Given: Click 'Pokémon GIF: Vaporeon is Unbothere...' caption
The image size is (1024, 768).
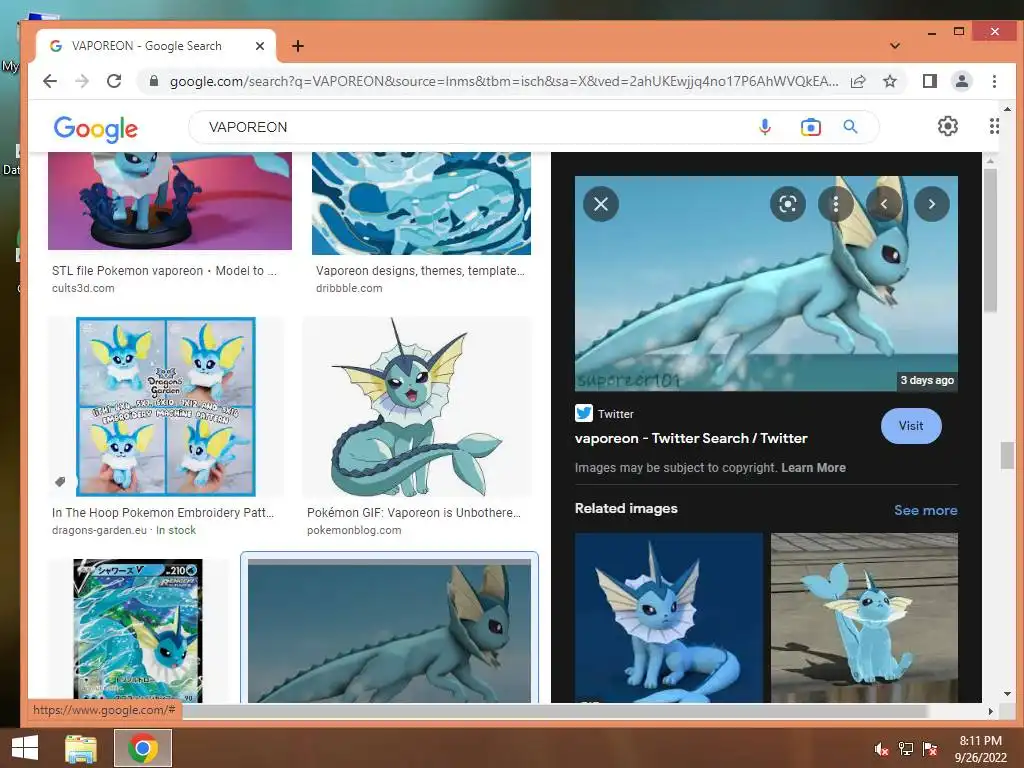Looking at the screenshot, I should (413, 513).
